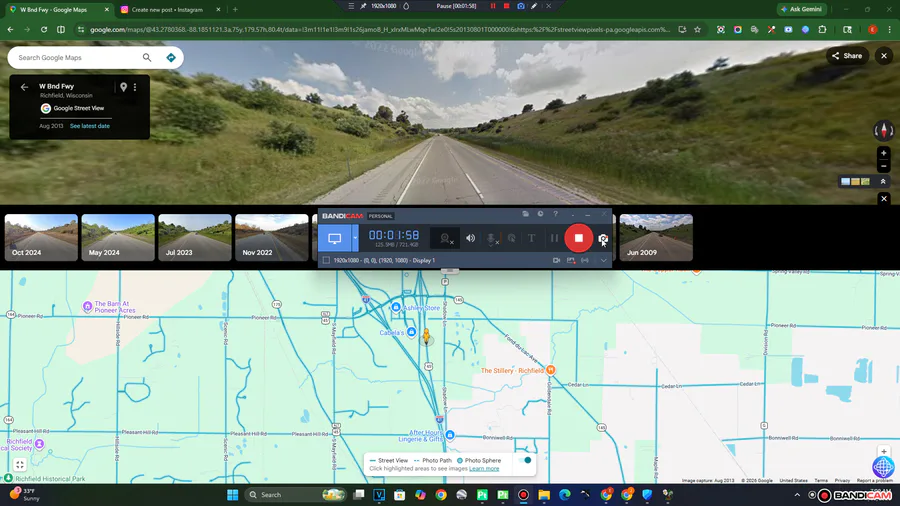Toggle the Bandicam speaker sound icon
The height and width of the screenshot is (506, 900).
click(x=470, y=238)
